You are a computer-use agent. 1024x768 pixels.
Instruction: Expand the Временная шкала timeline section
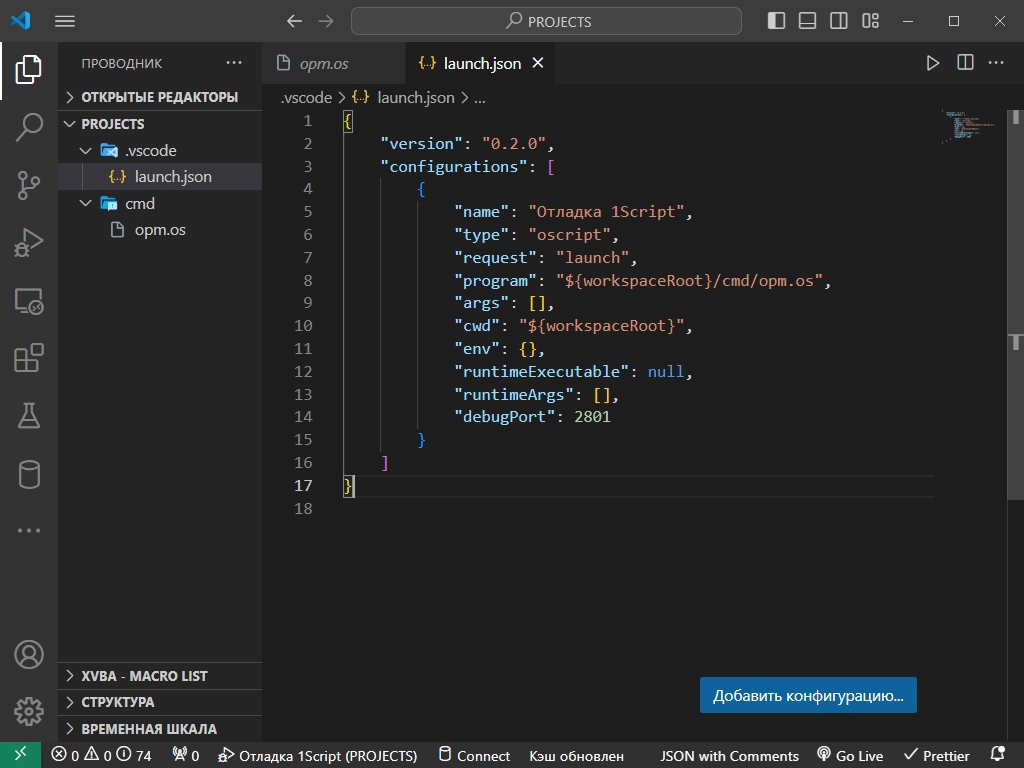160,729
